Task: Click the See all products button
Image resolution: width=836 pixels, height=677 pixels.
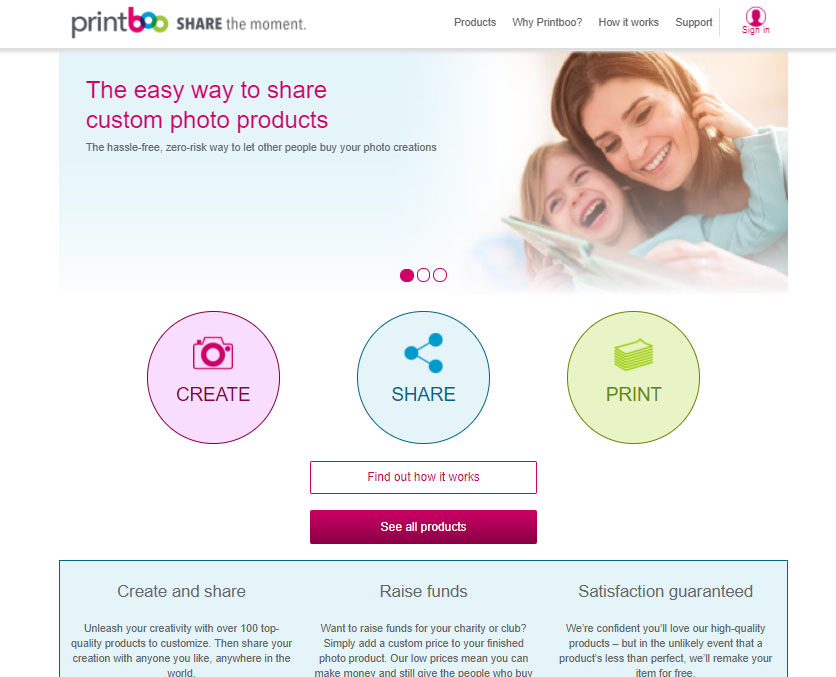Action: click(423, 527)
